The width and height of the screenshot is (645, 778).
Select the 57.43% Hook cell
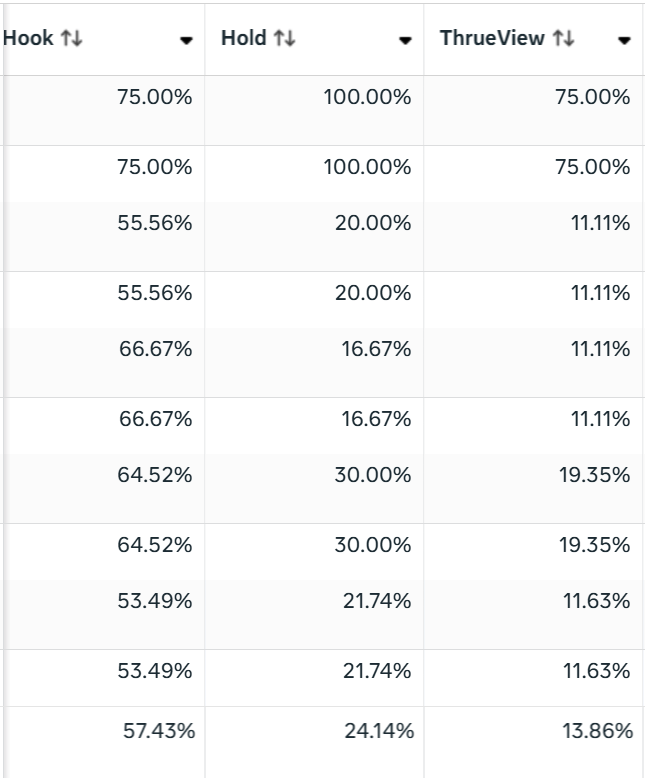(x=158, y=732)
